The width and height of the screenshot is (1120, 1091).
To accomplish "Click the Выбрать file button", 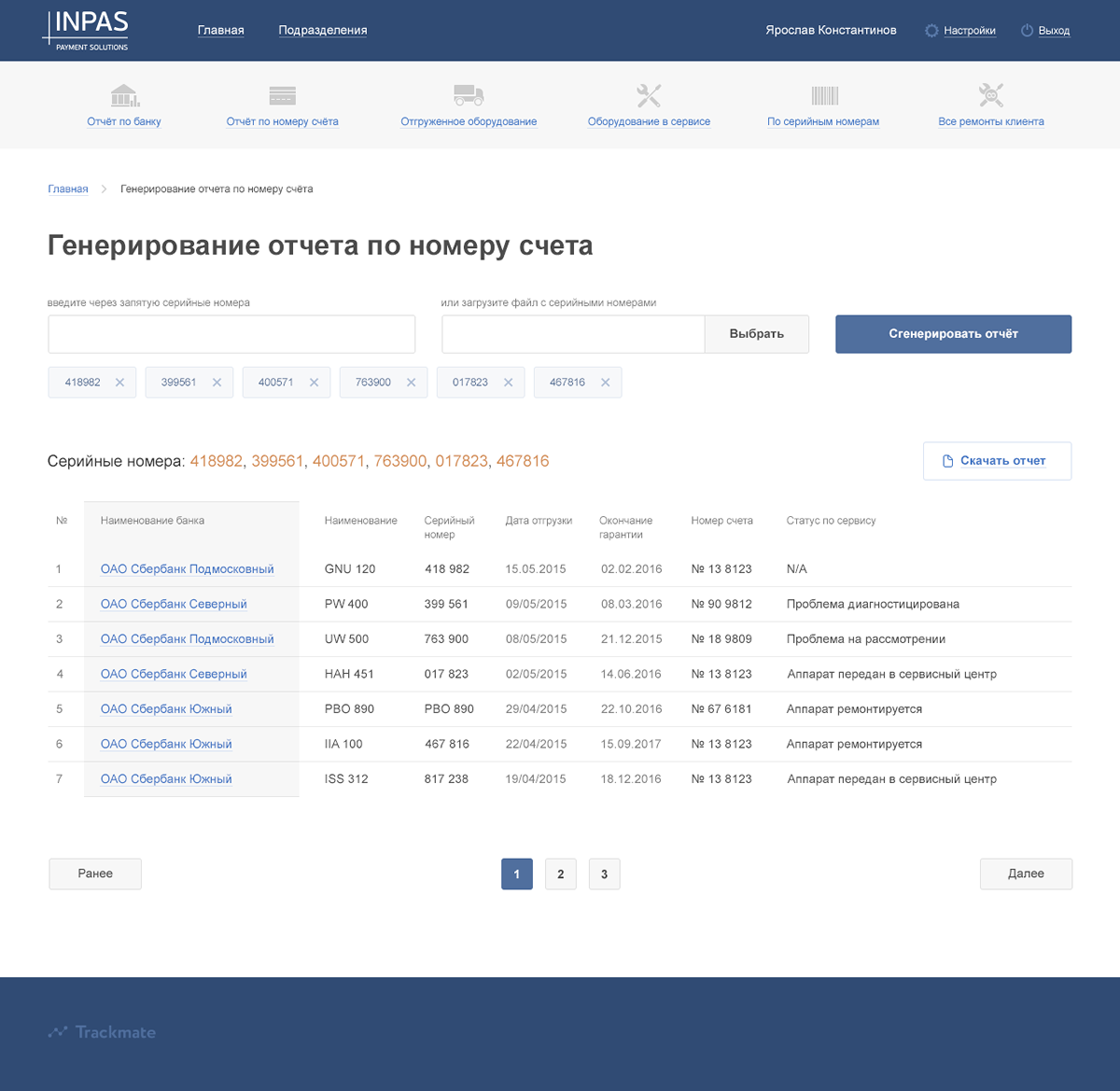I will 757,334.
